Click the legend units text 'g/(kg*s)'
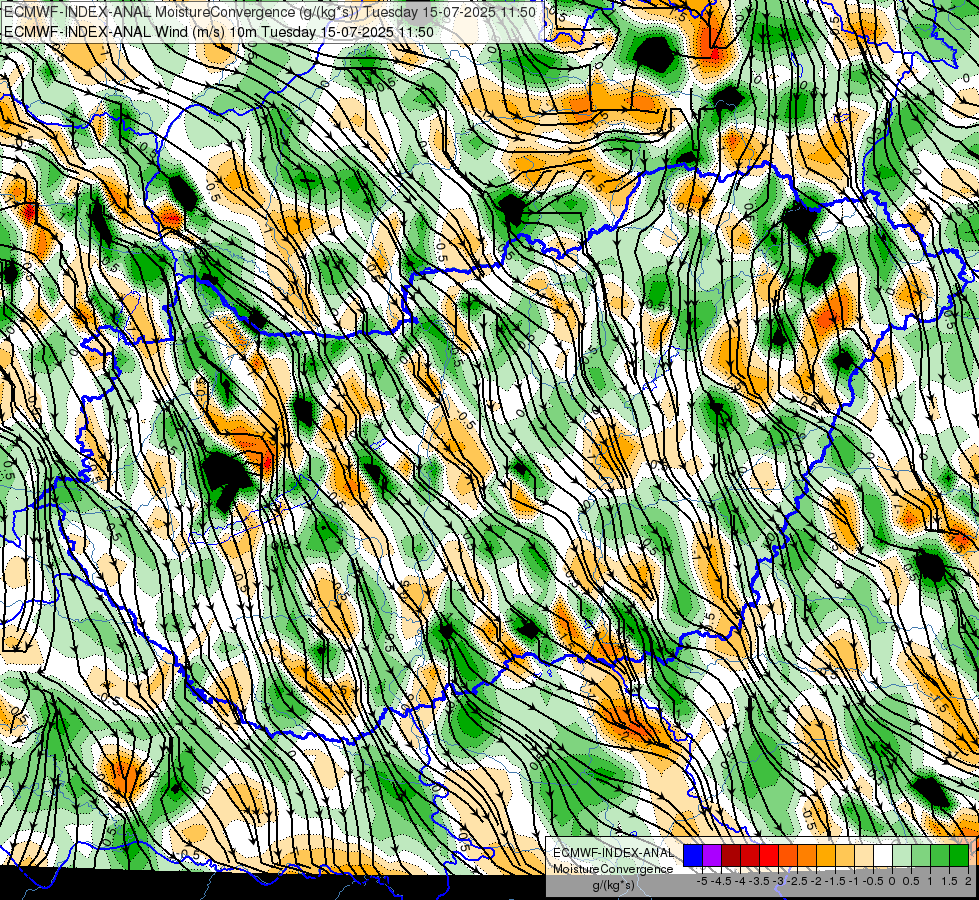This screenshot has height=900, width=979. coord(613,885)
